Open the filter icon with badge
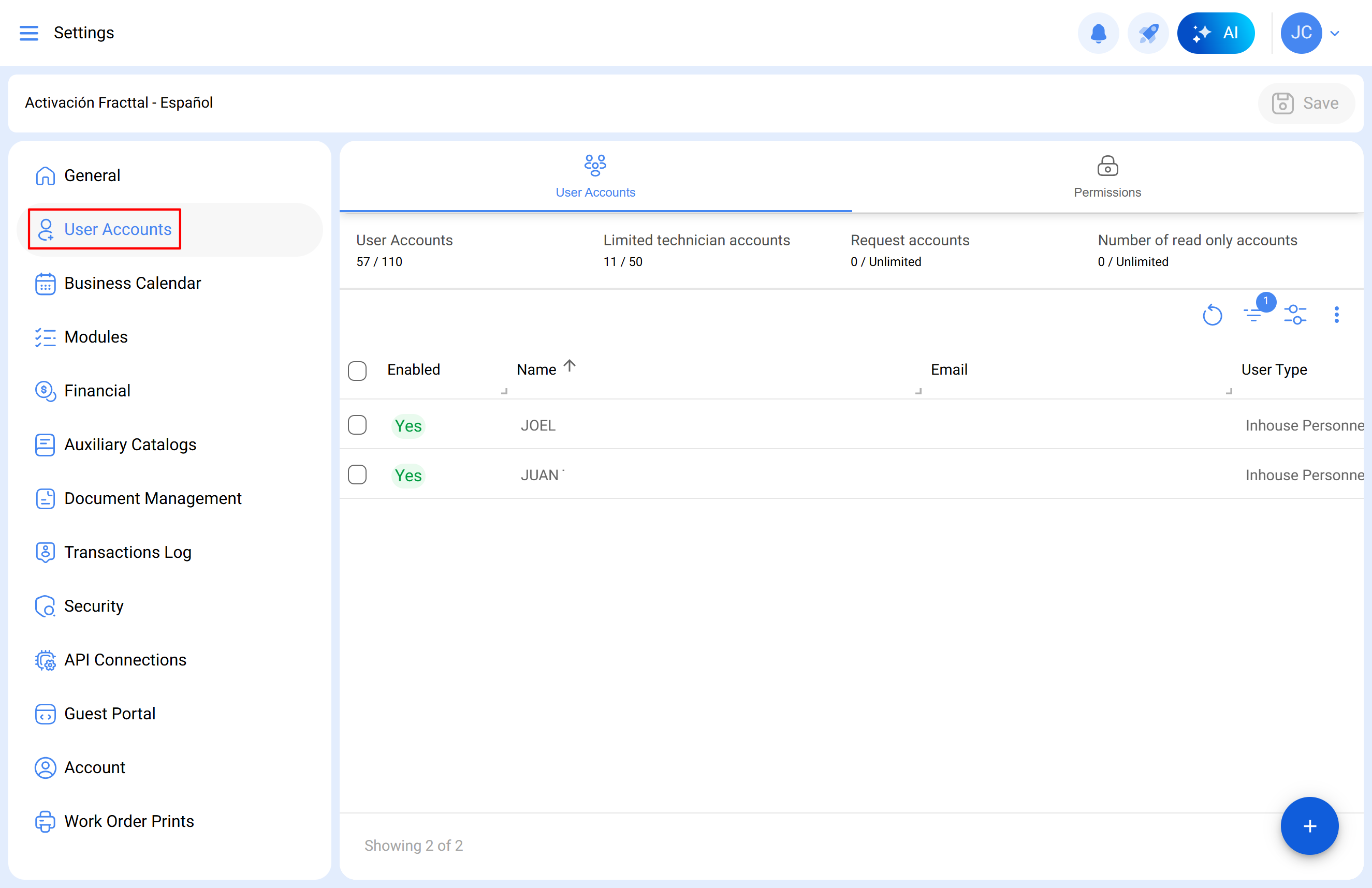Viewport: 1372px width, 888px height. (x=1253, y=314)
